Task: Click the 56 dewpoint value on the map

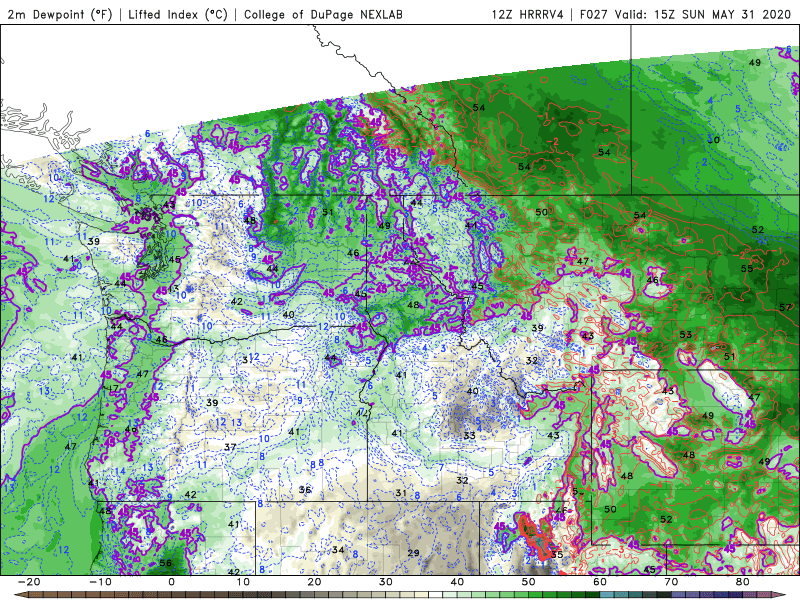Action: pos(165,563)
